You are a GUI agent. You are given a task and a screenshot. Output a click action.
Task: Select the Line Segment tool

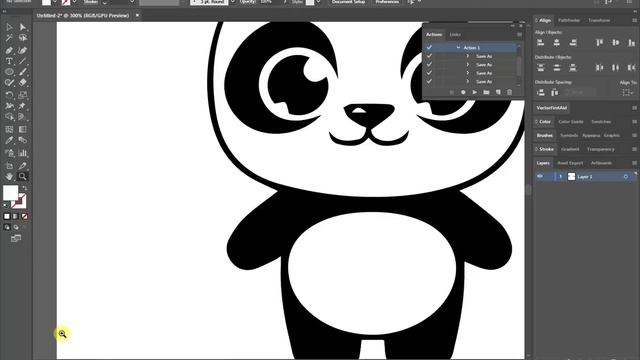[x=23, y=61]
